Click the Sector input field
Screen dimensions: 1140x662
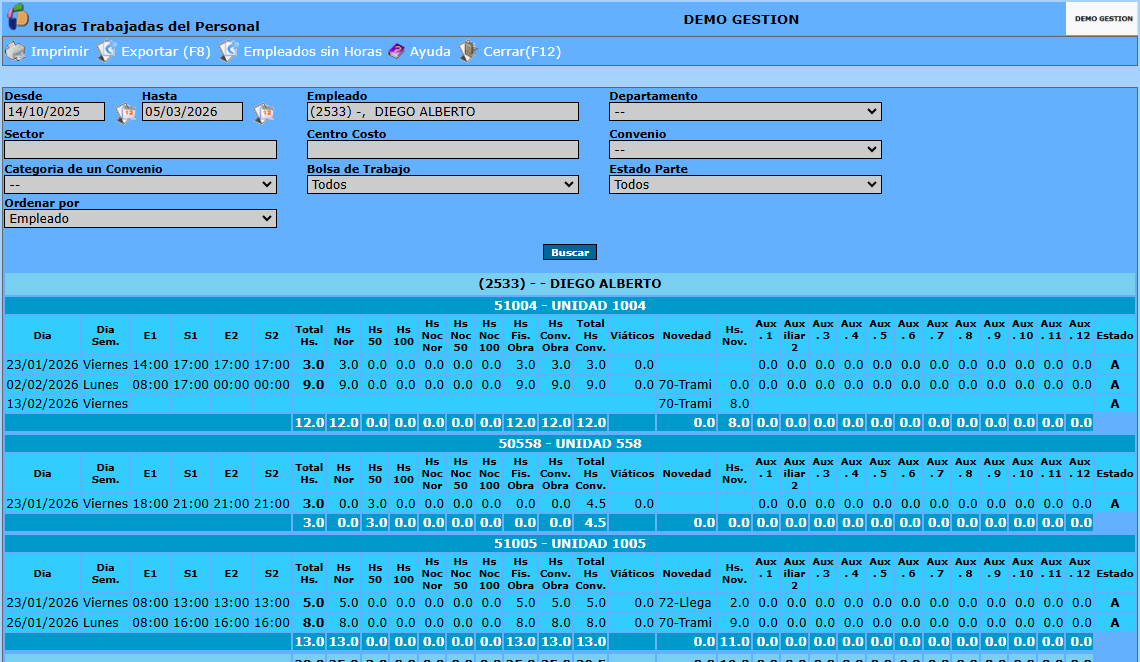coord(140,150)
